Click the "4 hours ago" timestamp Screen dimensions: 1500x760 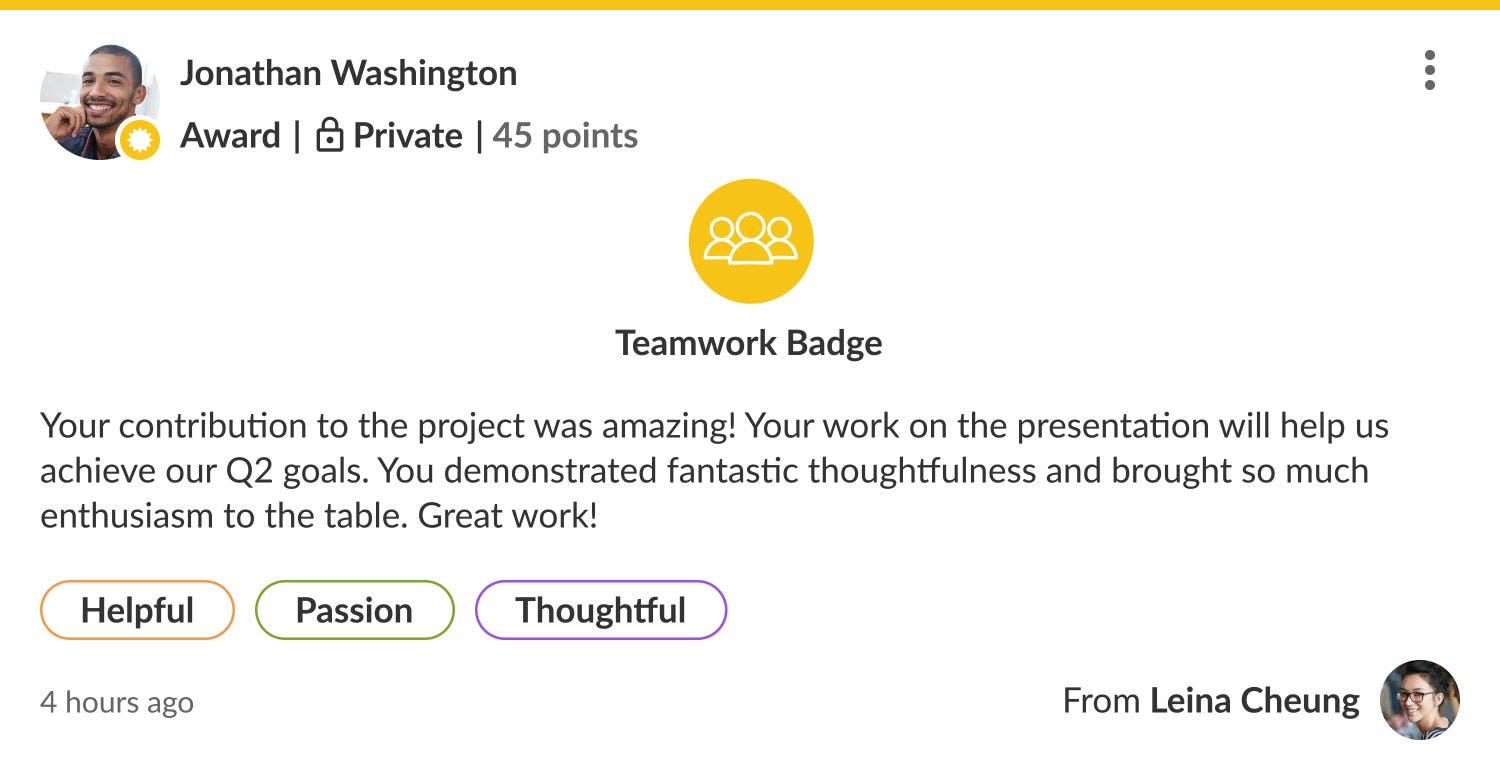tap(116, 702)
